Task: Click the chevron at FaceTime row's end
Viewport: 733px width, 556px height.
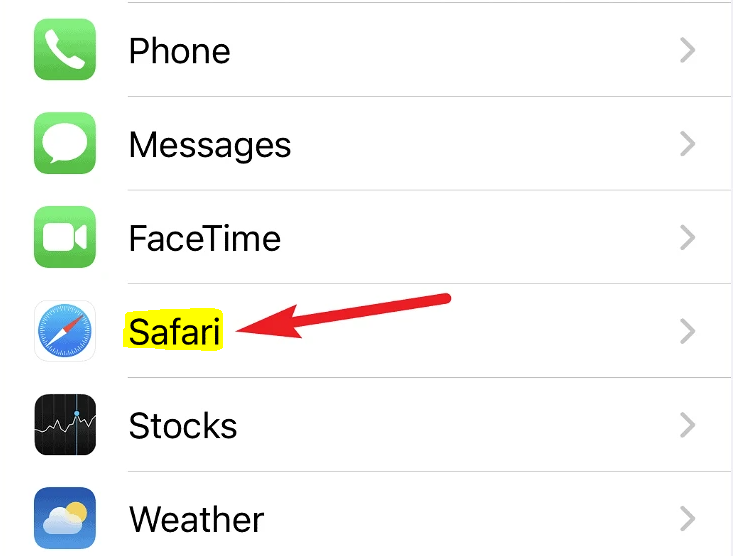Action: click(688, 238)
